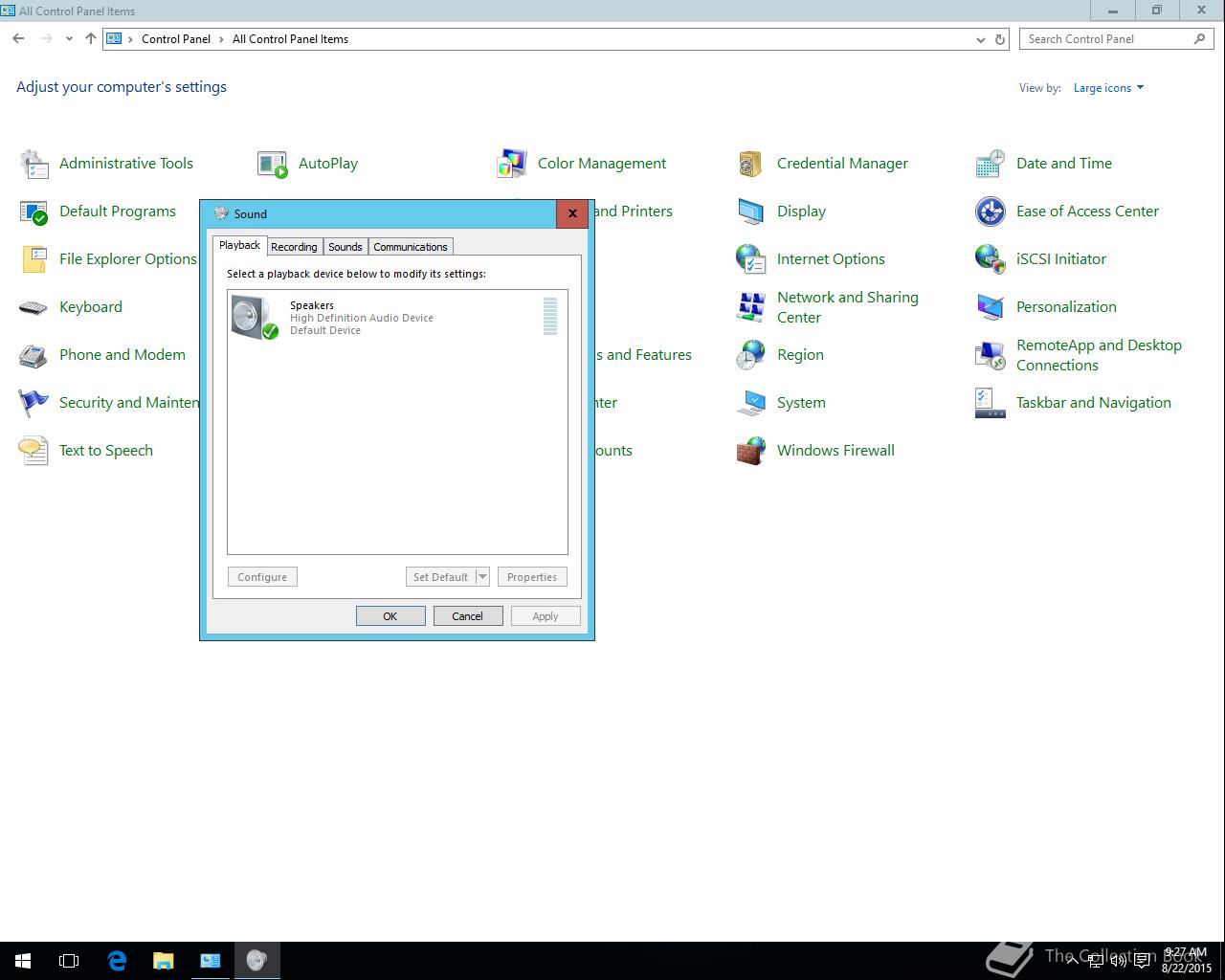Click the Control Panel taskbar button
Screen dimensions: 1225x980
(211, 961)
